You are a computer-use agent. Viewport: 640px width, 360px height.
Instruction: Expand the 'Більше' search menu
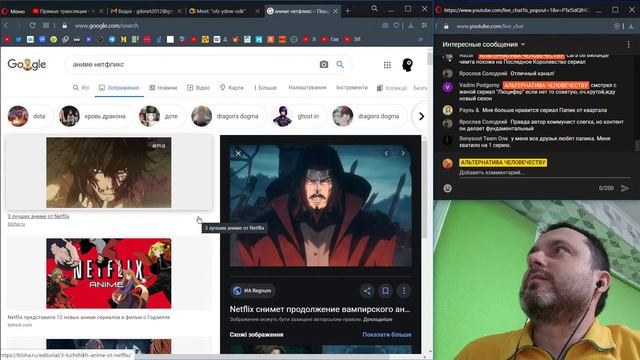click(x=265, y=87)
